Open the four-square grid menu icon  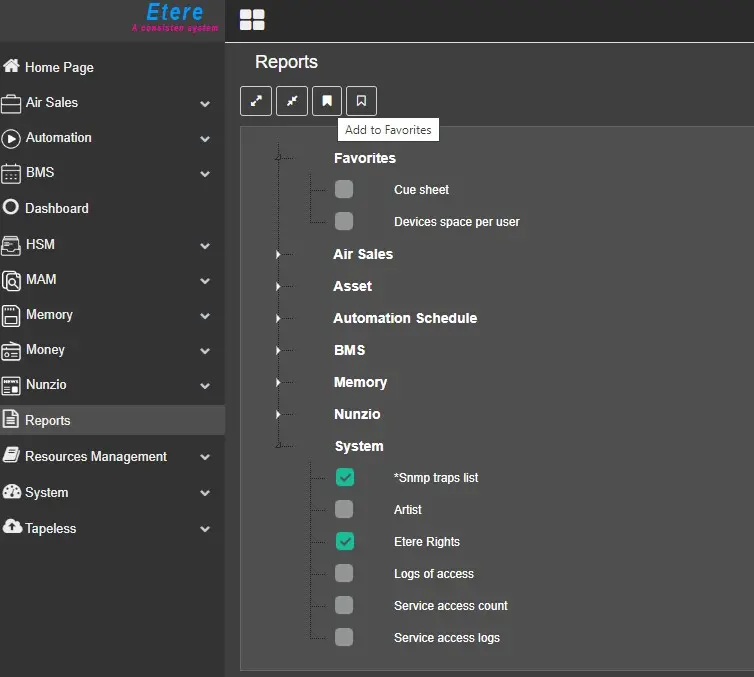[253, 20]
